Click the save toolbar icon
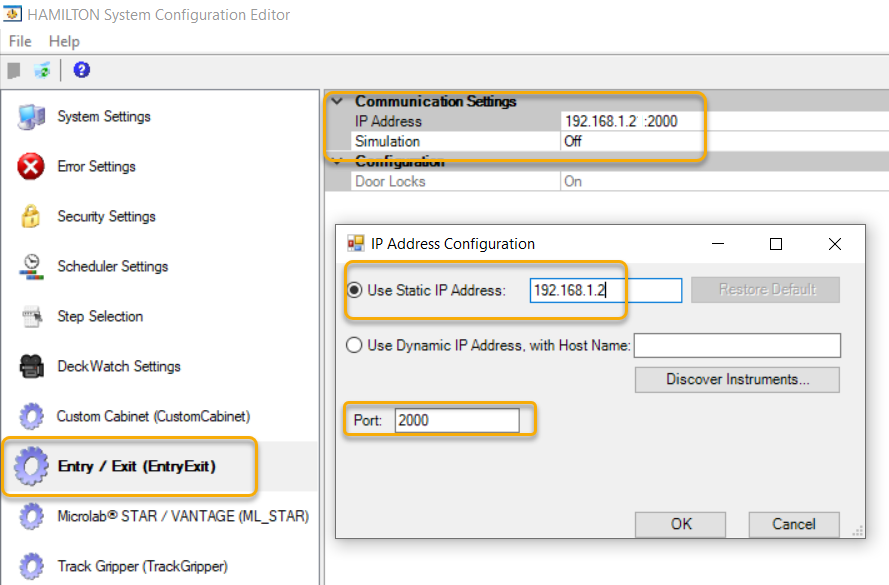 14,70
